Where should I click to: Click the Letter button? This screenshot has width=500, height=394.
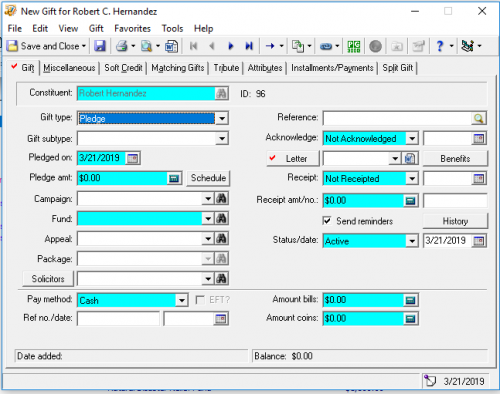tap(293, 159)
